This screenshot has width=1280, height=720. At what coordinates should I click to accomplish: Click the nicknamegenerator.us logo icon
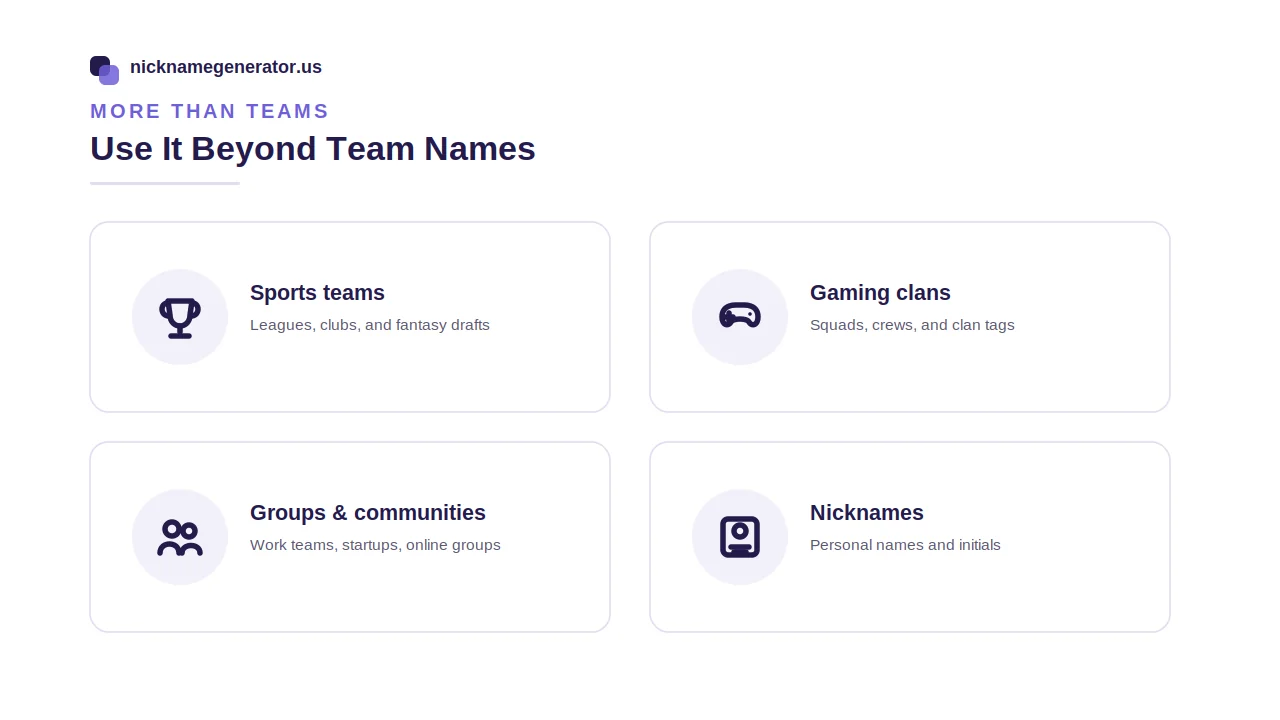click(x=104, y=70)
